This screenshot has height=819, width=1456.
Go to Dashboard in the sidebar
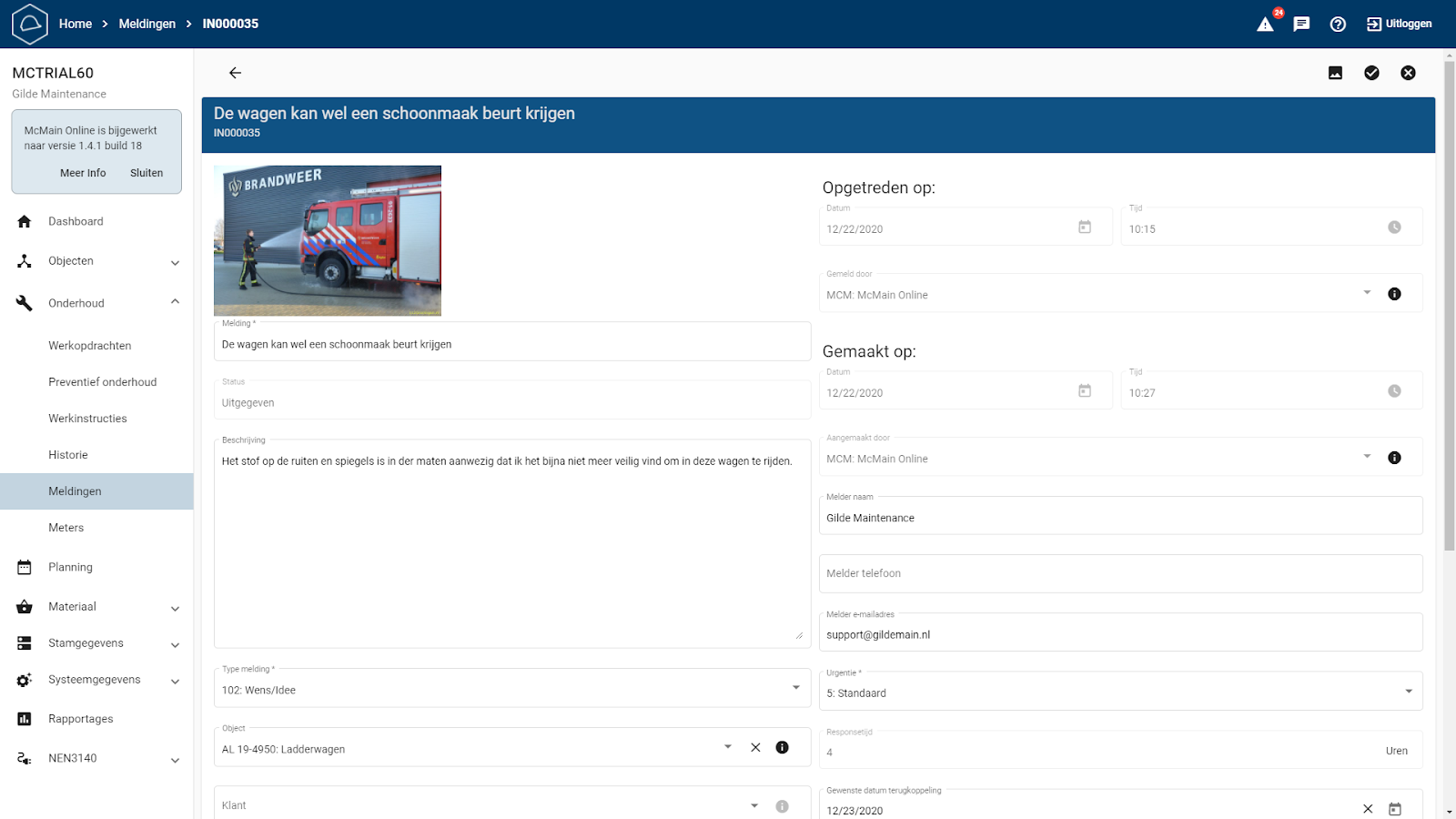(x=76, y=221)
